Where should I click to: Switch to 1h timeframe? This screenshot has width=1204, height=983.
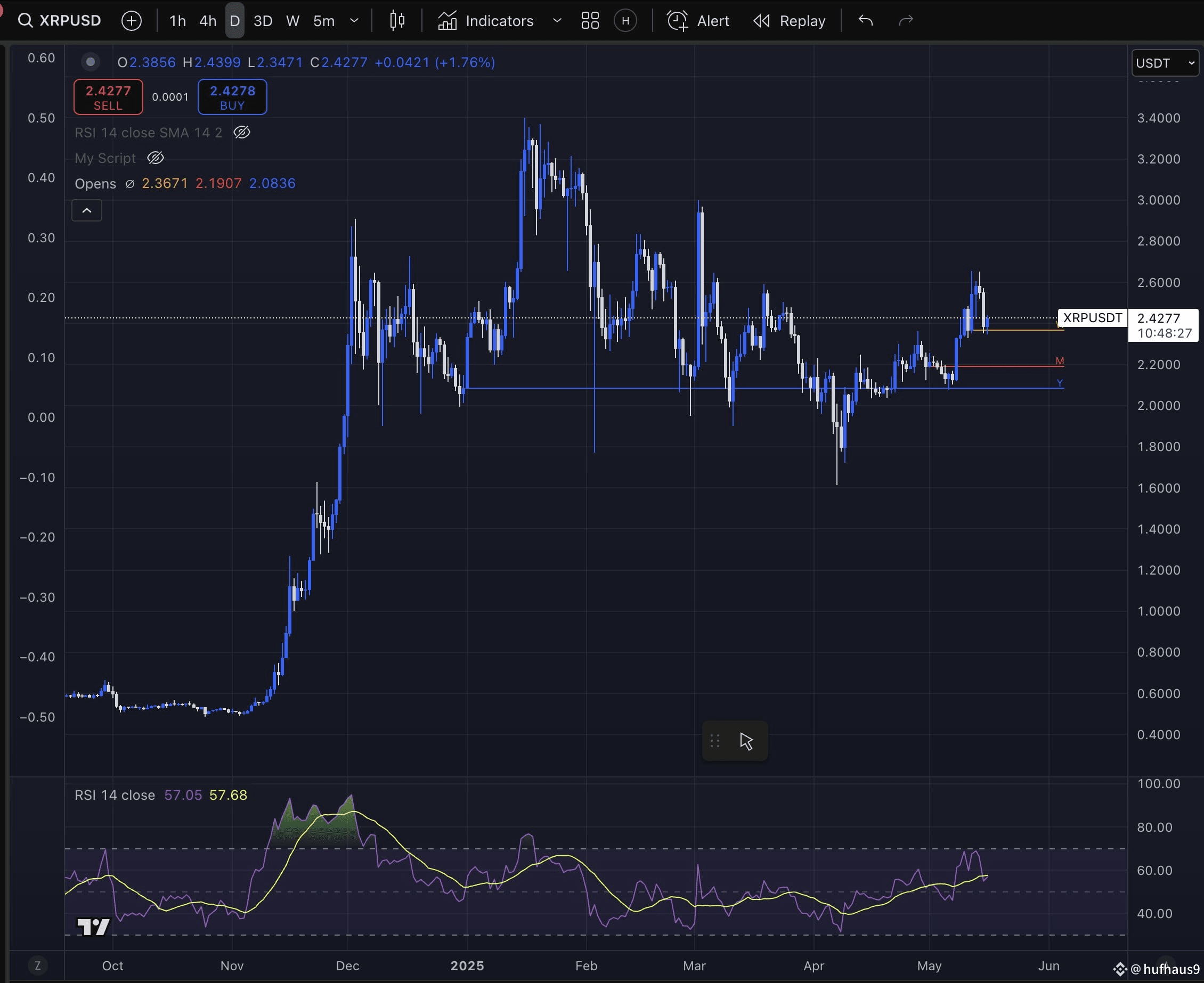pyautogui.click(x=177, y=21)
